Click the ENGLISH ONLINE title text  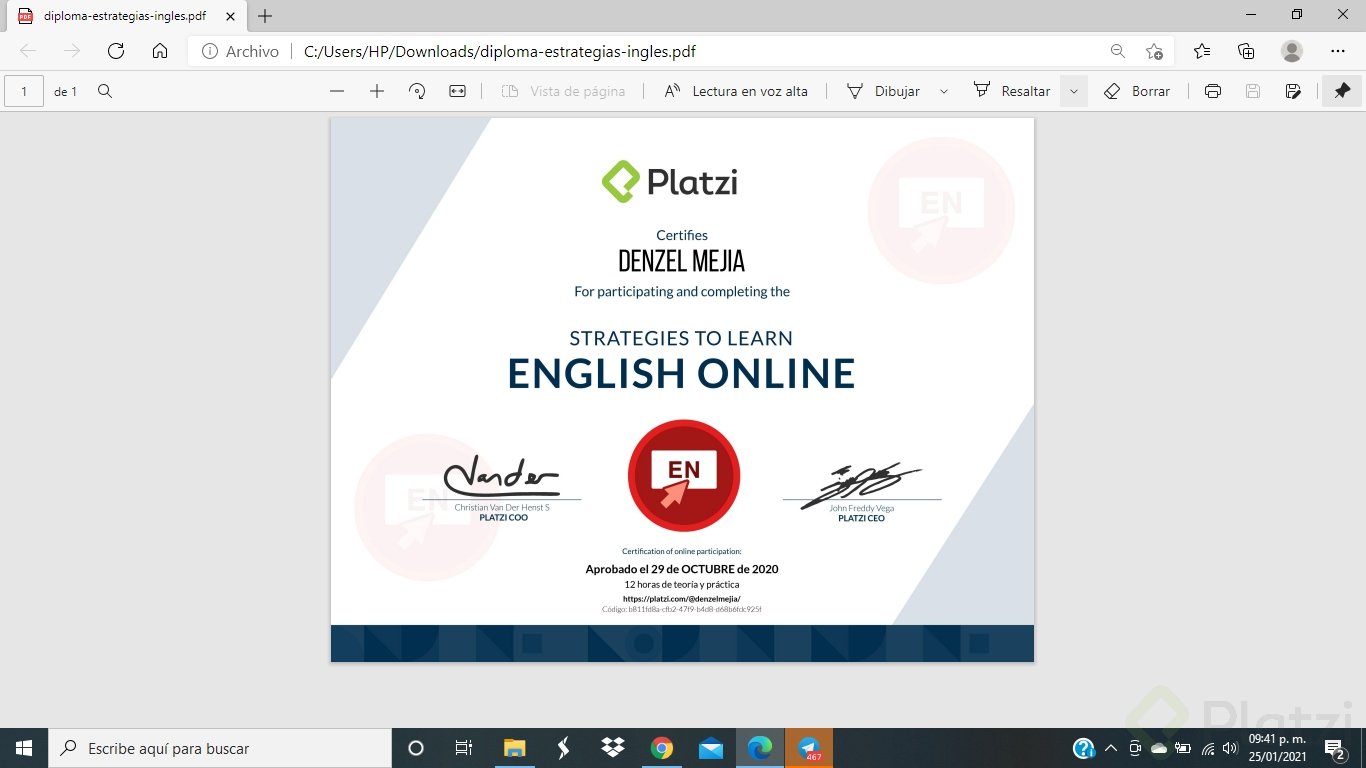coord(681,374)
